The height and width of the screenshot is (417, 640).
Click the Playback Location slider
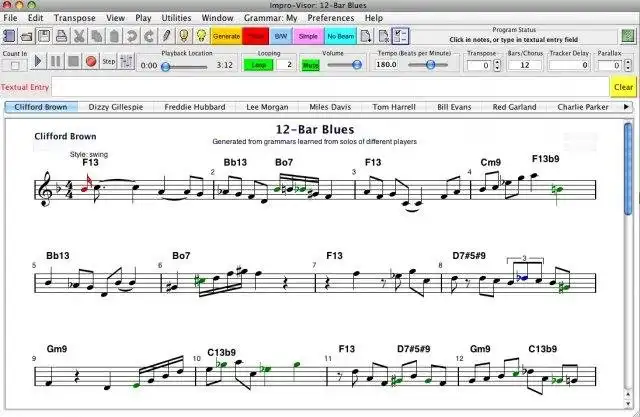pyautogui.click(x=185, y=67)
